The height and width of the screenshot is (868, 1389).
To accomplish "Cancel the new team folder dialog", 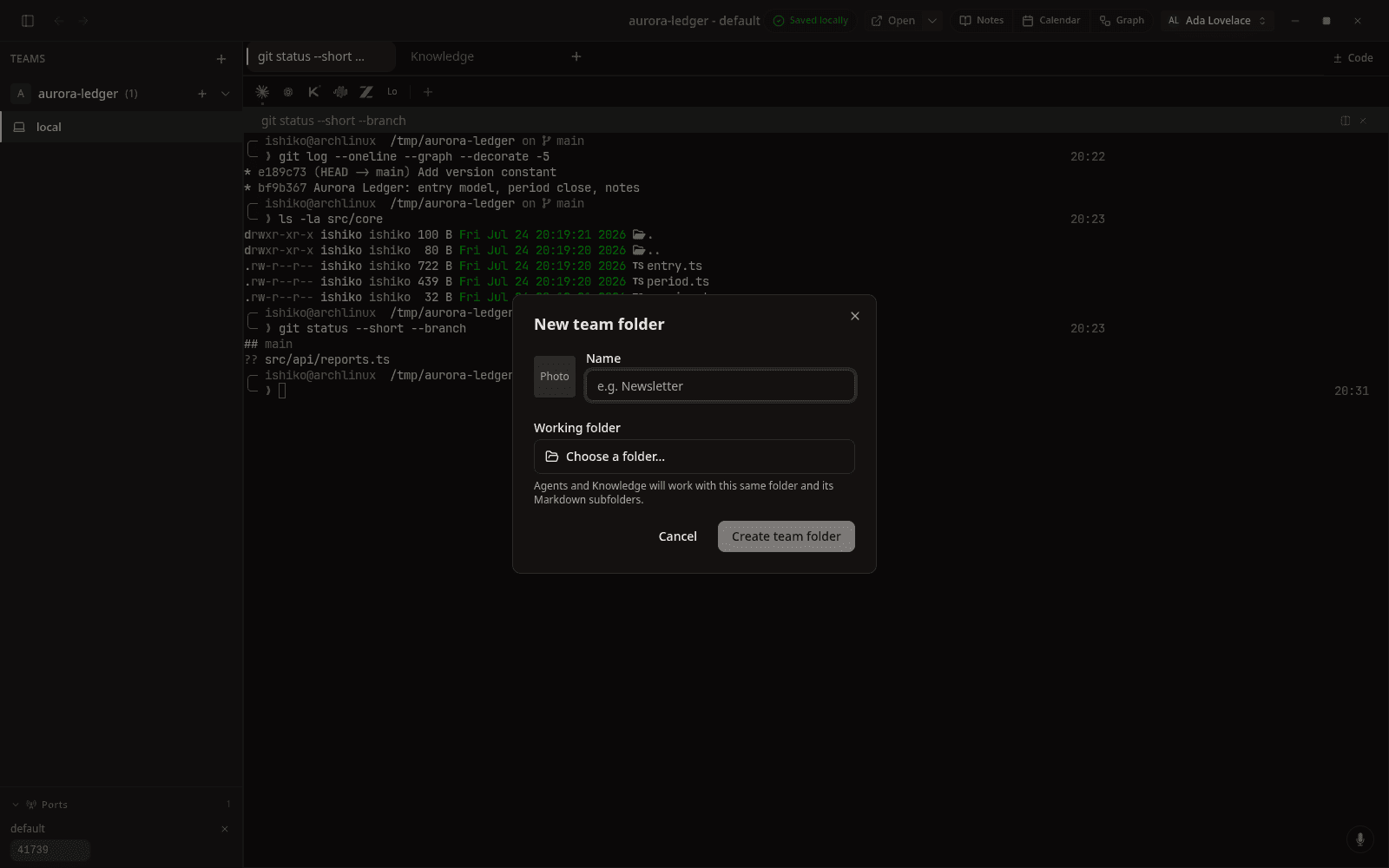I will pos(678,536).
